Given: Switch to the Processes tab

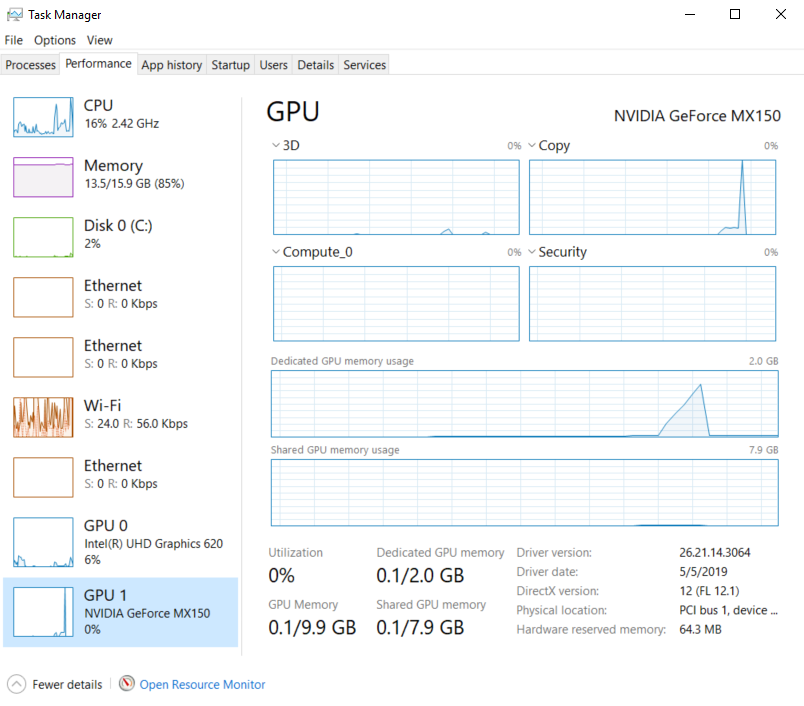Looking at the screenshot, I should (x=31, y=65).
